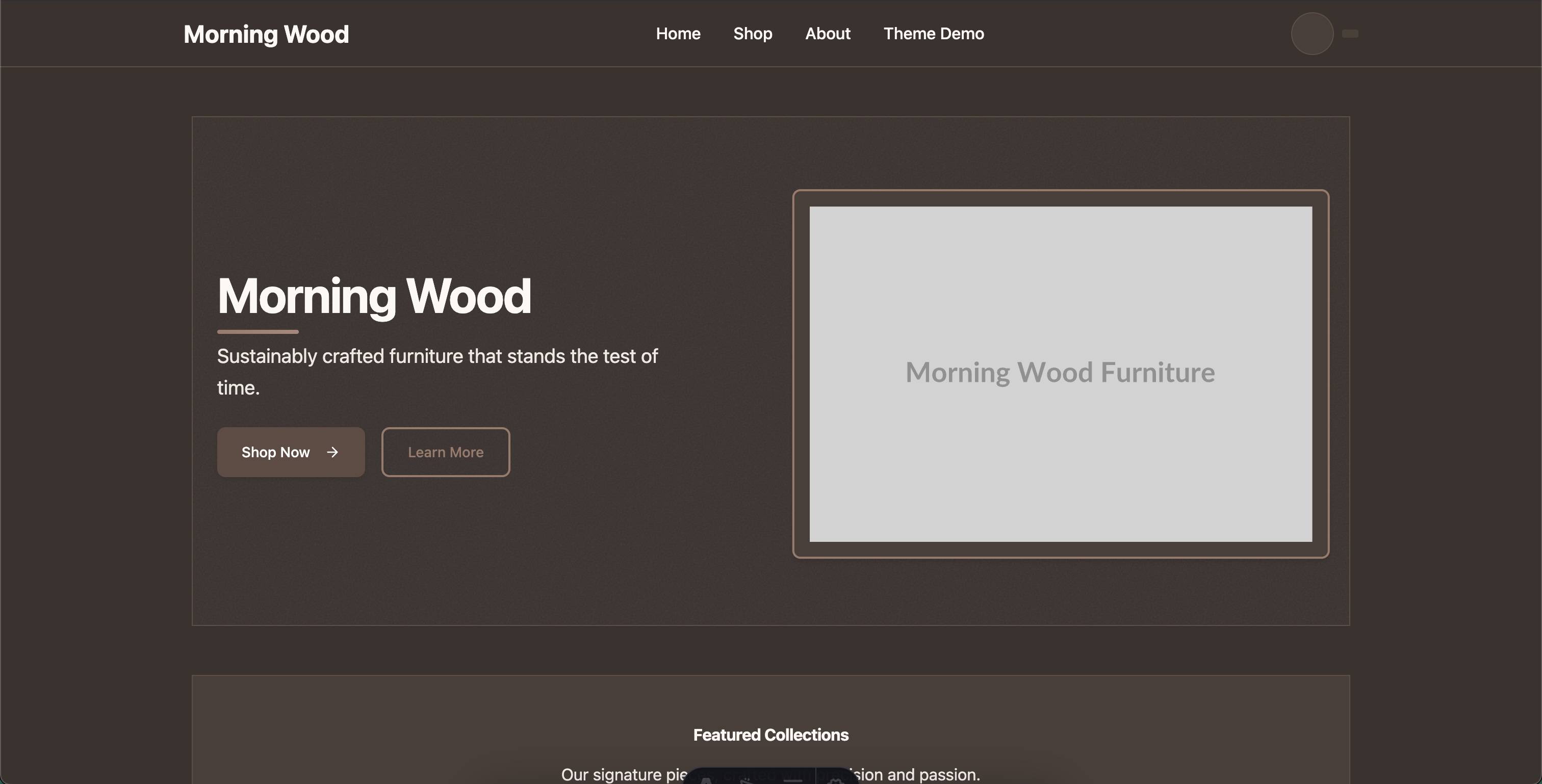The width and height of the screenshot is (1542, 784).
Task: Open the Theme Demo page
Action: [x=933, y=34]
